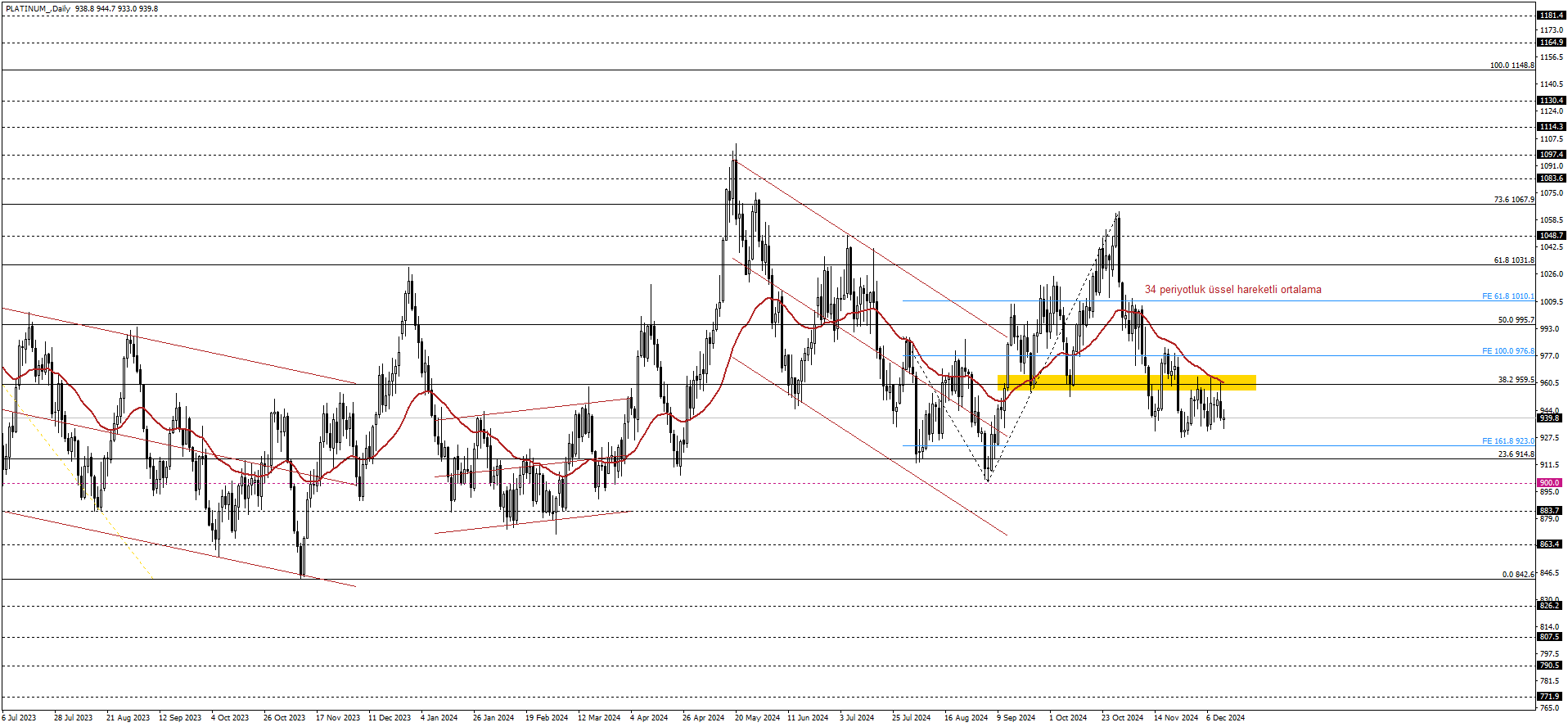Viewport: 1568px width, 727px height.
Task: Click the '19 Feb 2024' date label
Action: coord(547,718)
